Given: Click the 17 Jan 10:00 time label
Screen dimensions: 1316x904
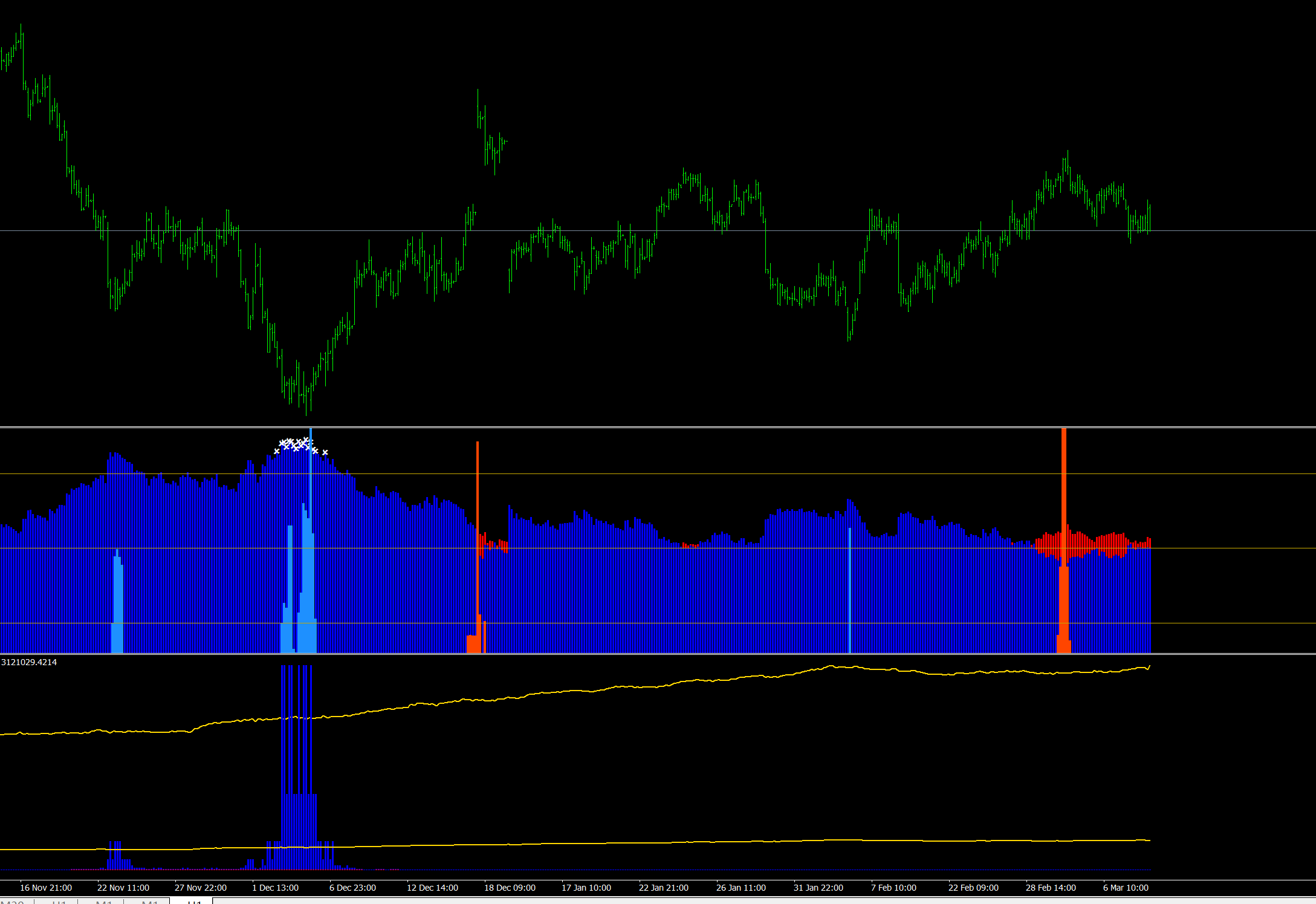Looking at the screenshot, I should (586, 888).
